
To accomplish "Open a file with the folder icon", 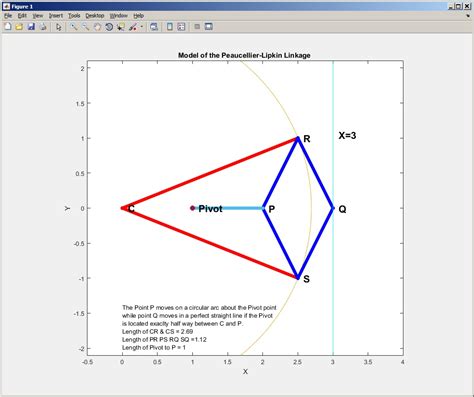I will point(19,27).
